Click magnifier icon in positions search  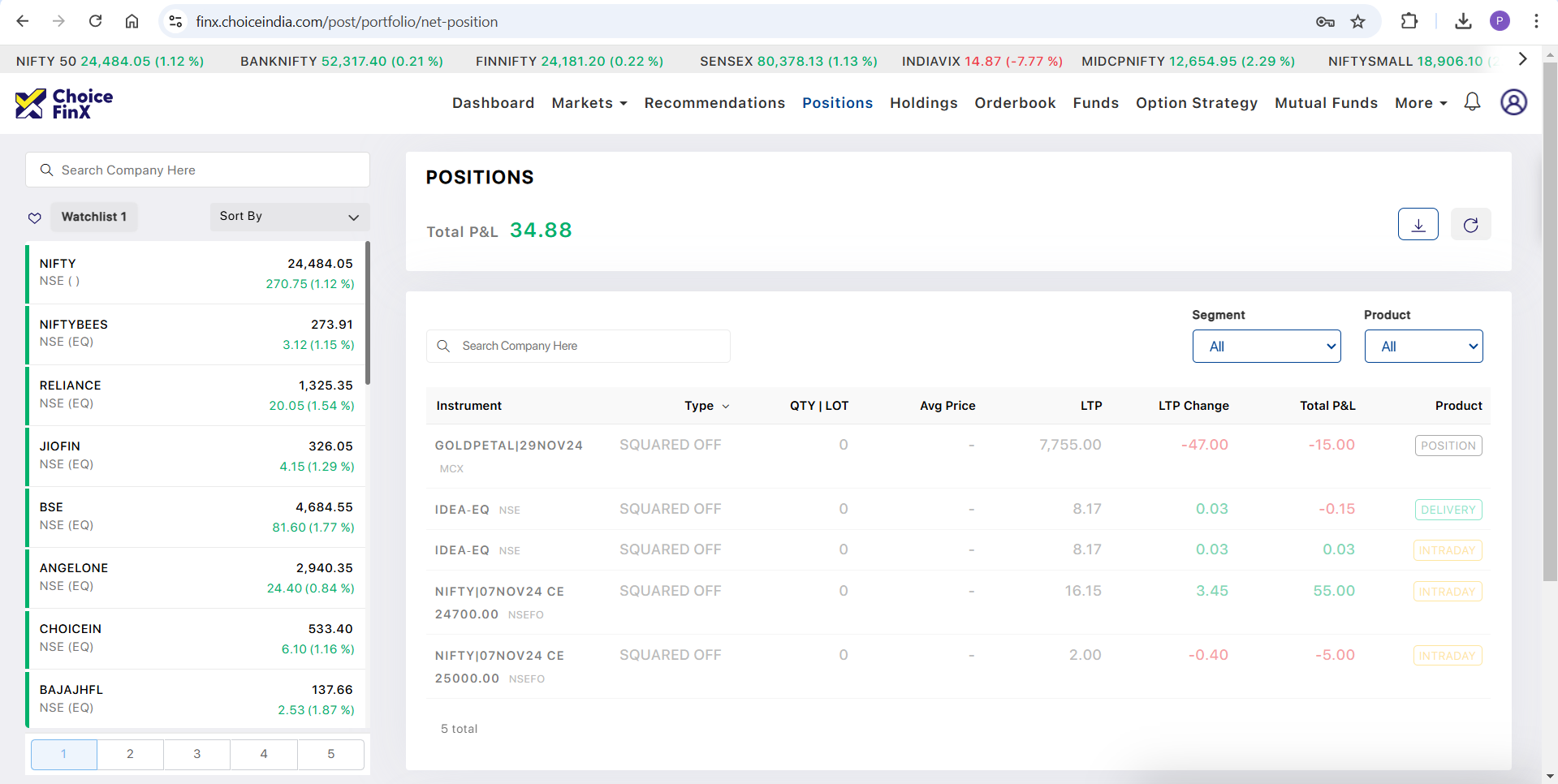443,346
